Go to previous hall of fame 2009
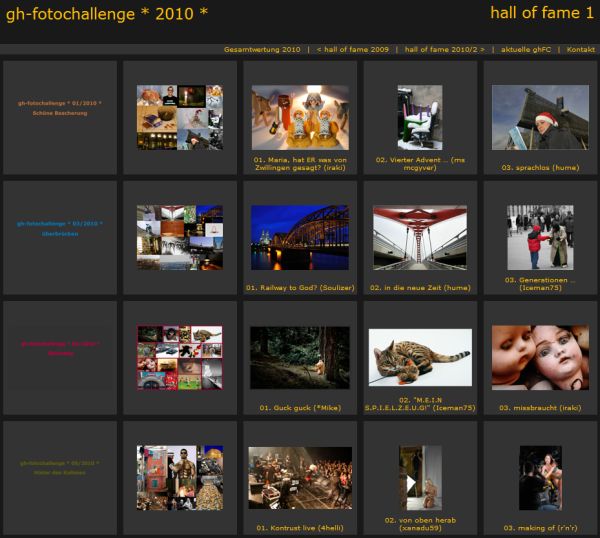This screenshot has height=538, width=600. (x=352, y=49)
